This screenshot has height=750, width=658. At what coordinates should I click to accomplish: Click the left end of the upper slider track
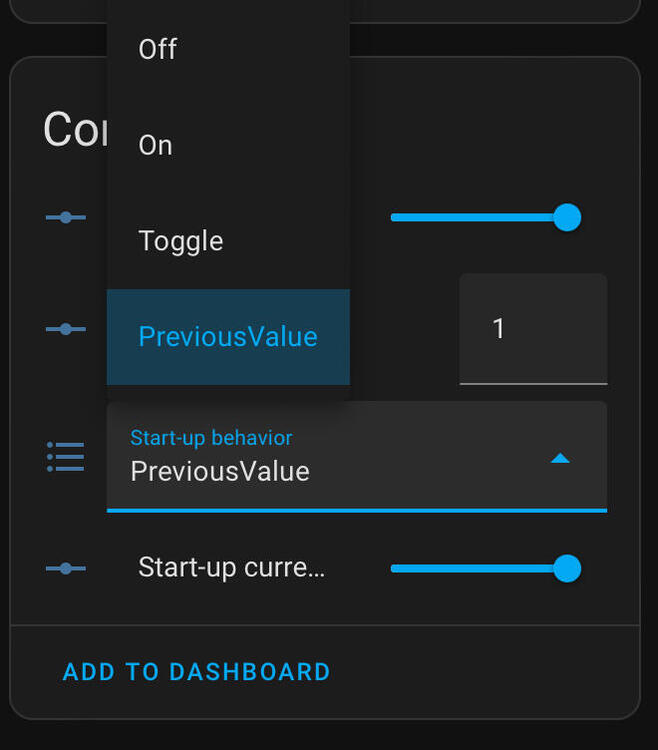point(396,217)
